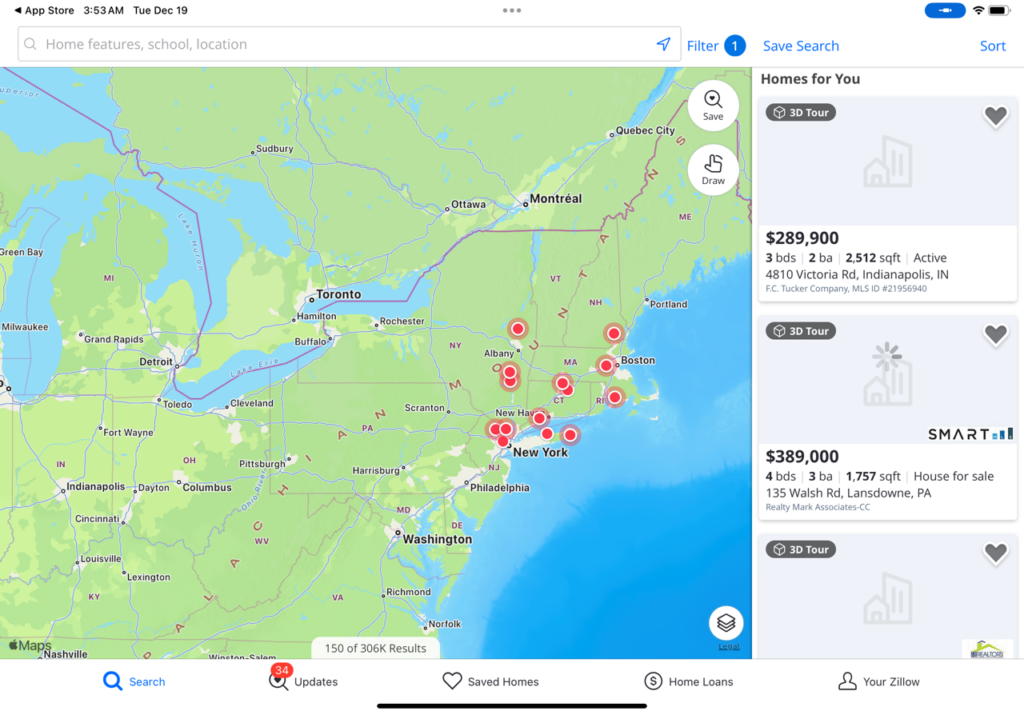Select the map pin just west of Boston
The width and height of the screenshot is (1024, 715).
point(606,366)
